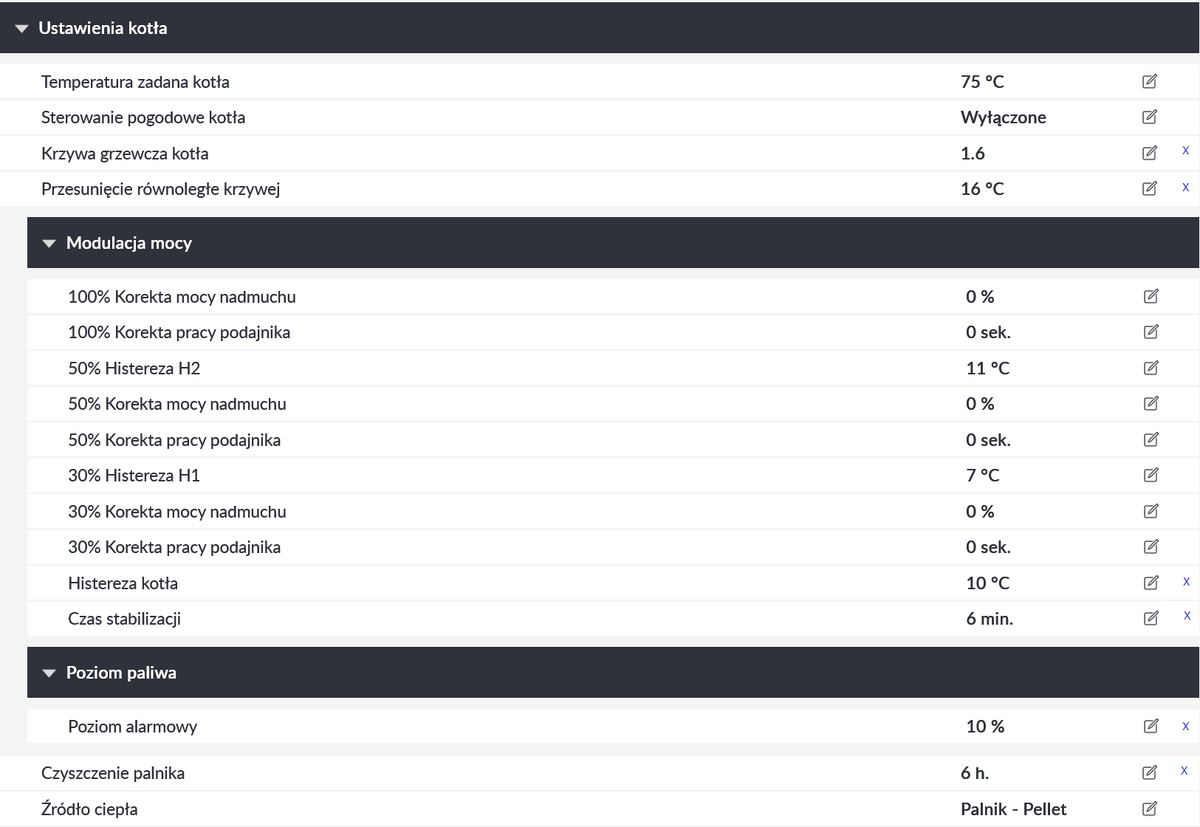The image size is (1200, 827).
Task: Click edit icon for Temperatura zadana kotła
Action: [1149, 82]
